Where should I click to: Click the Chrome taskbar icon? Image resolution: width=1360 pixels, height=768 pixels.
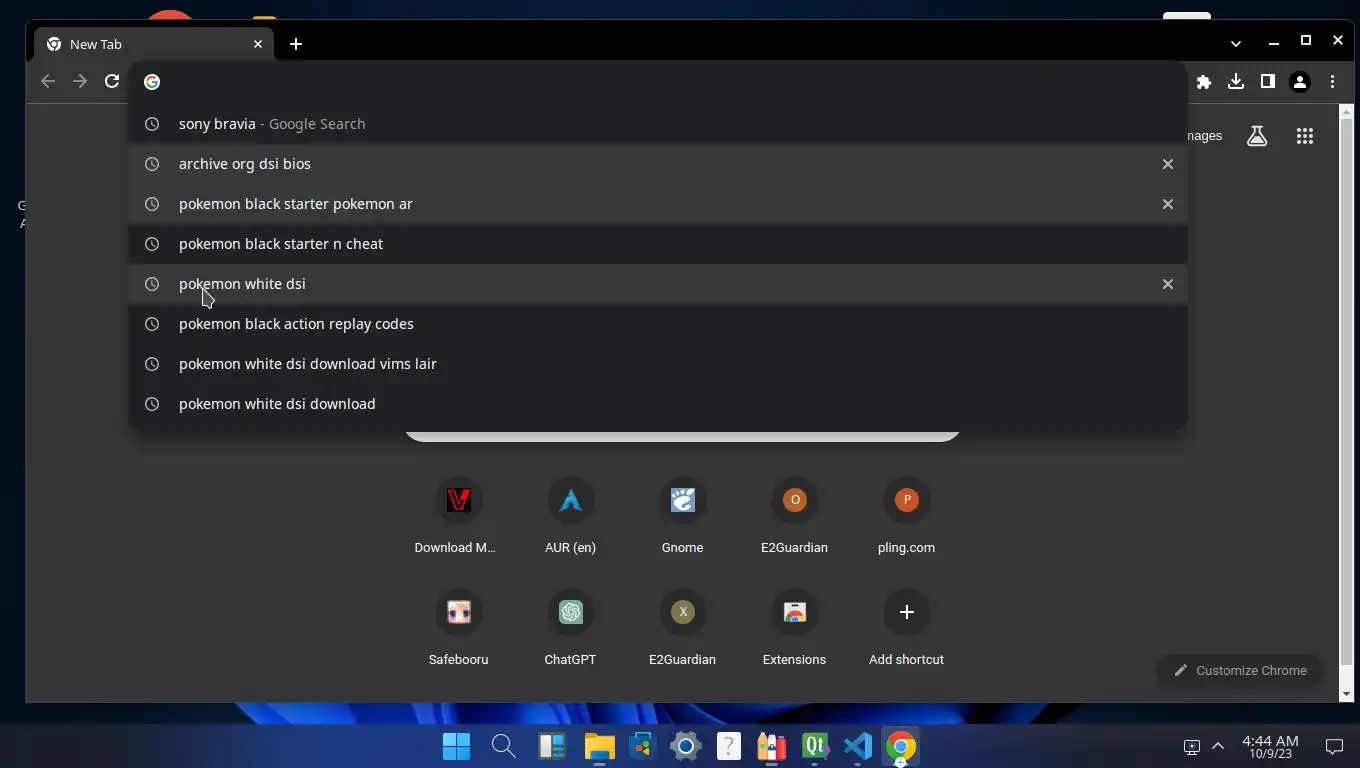900,746
